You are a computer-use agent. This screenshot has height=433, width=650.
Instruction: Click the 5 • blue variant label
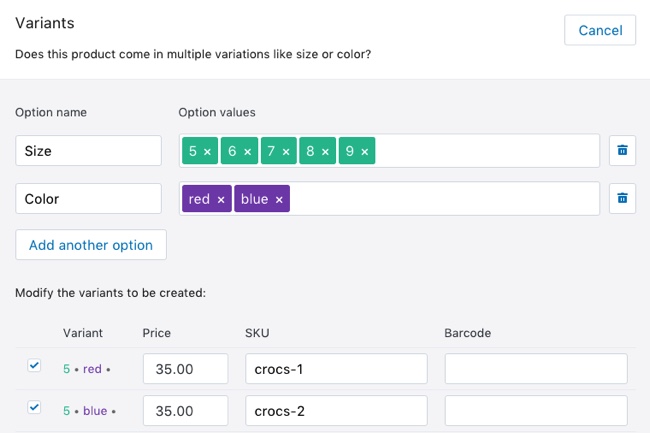pos(89,411)
